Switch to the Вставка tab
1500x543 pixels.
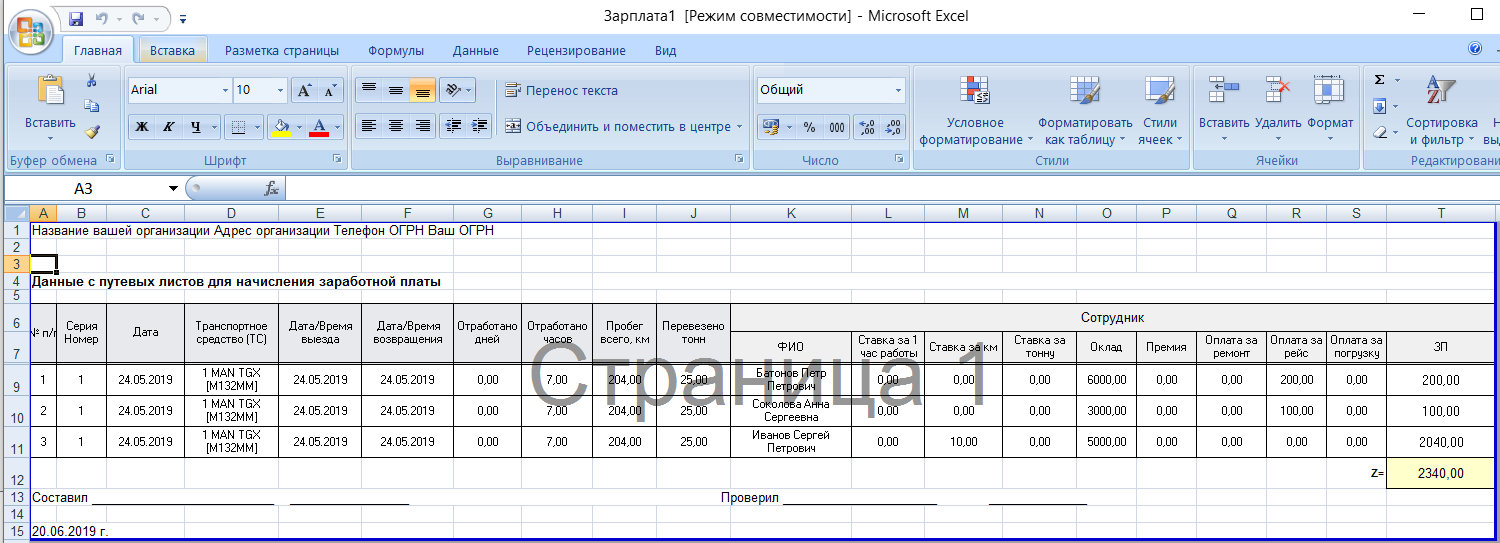[172, 50]
